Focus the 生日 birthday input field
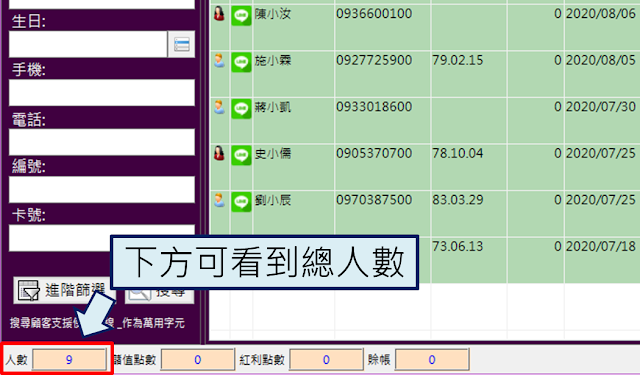Viewport: 640px width, 375px height. tap(88, 44)
